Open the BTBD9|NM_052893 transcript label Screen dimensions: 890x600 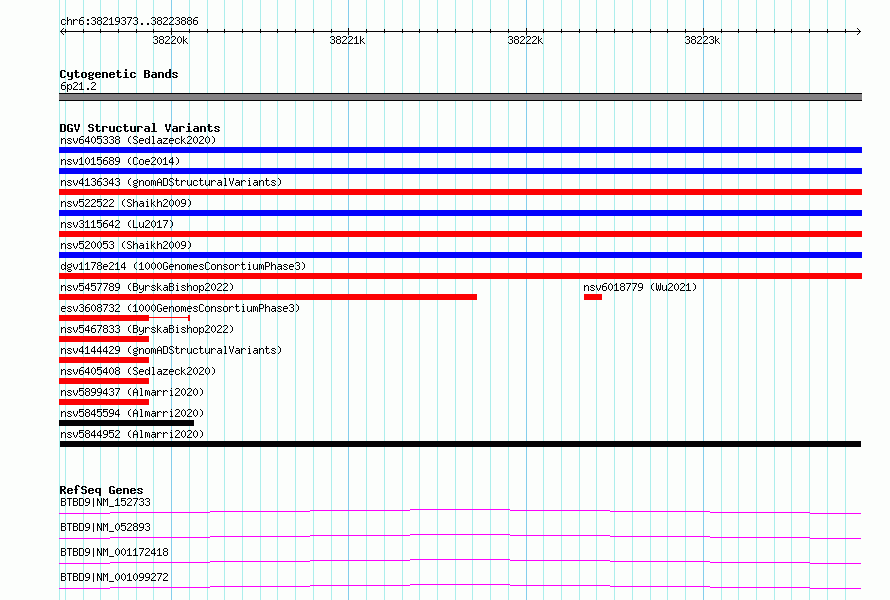coord(105,527)
